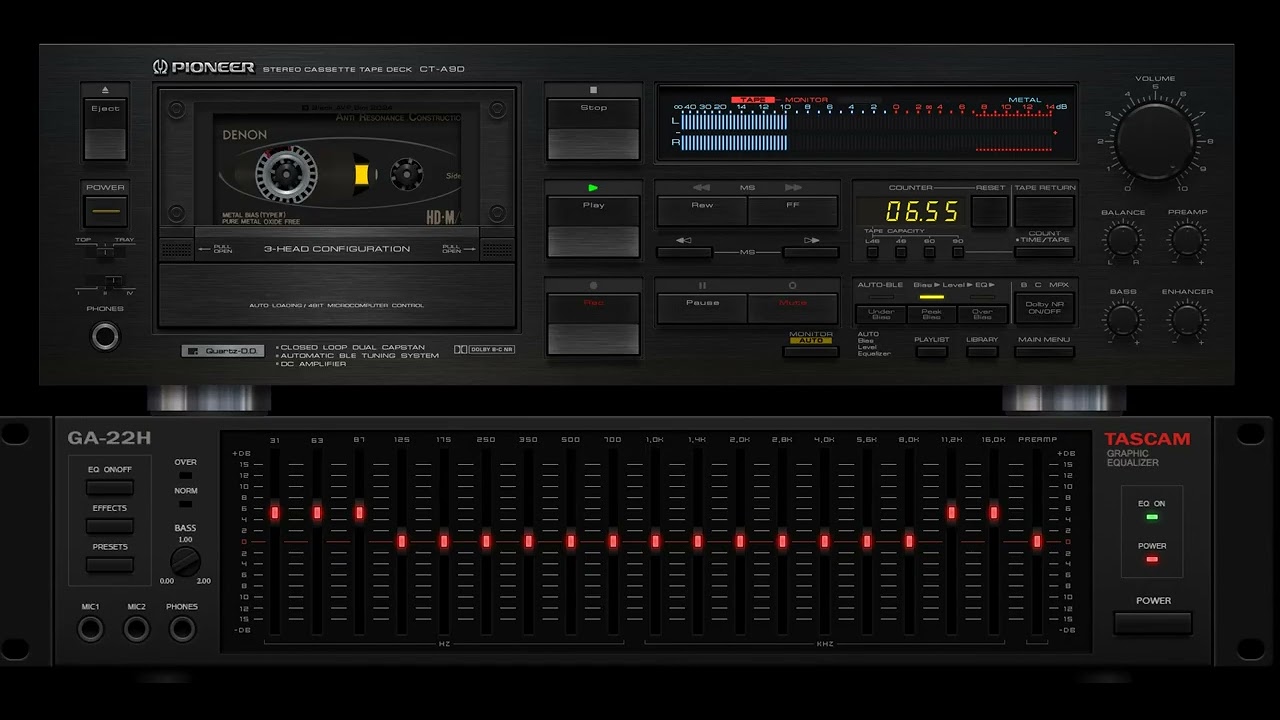Click the green EQ ON indicator LED
This screenshot has height=720, width=1280.
tap(1152, 517)
